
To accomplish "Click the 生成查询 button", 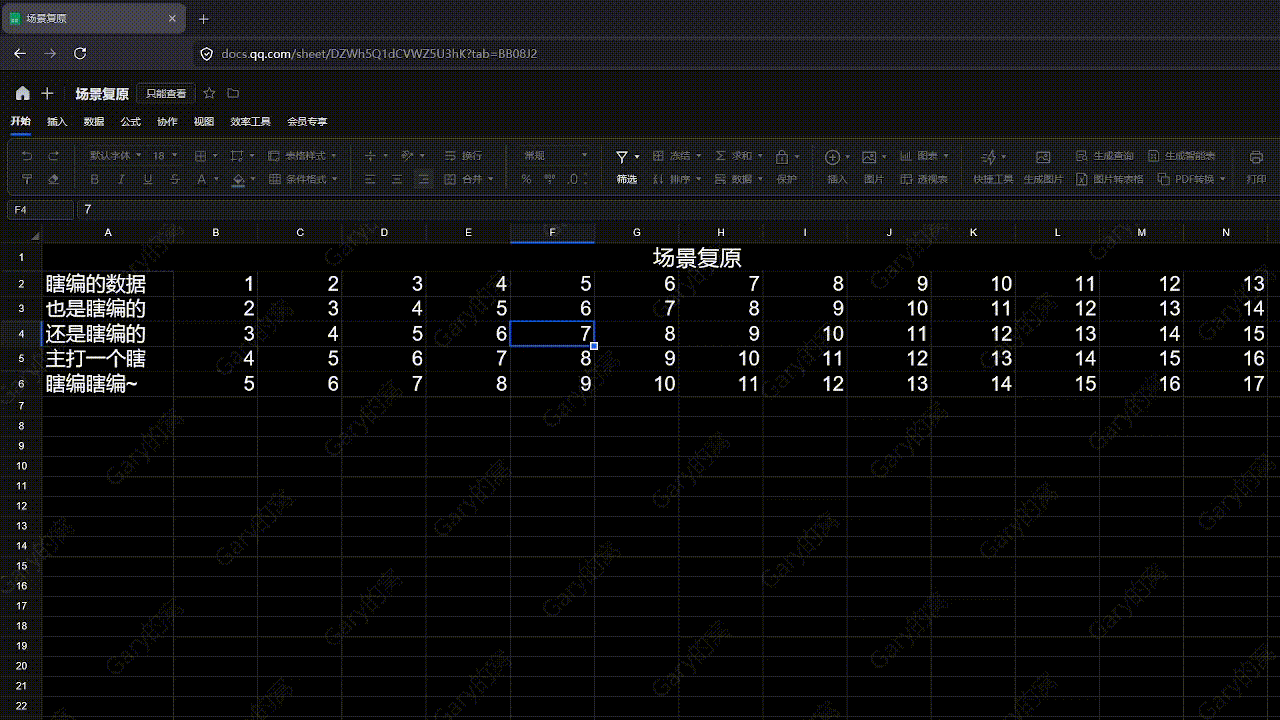I will click(1105, 156).
